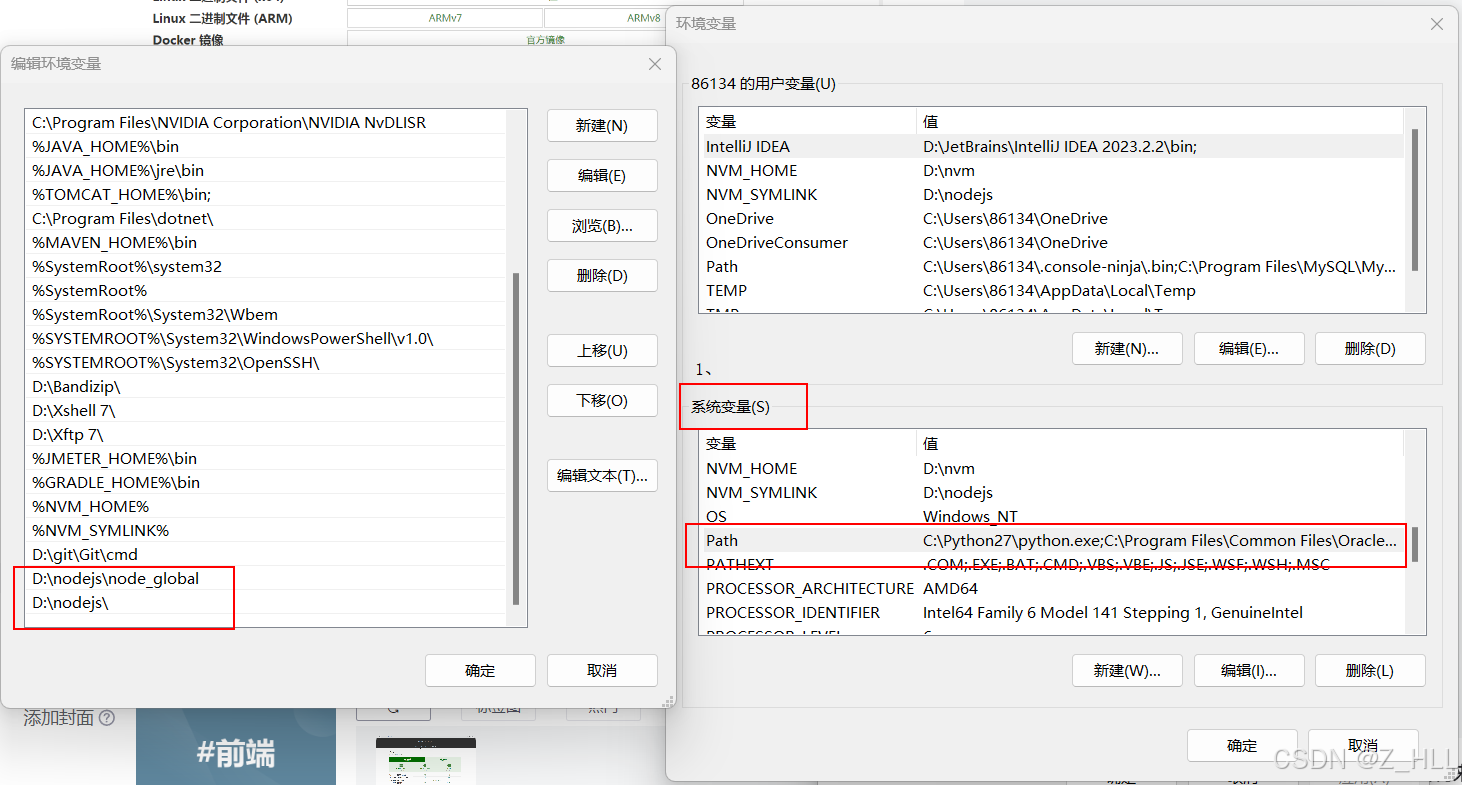Open 编辑文本(T)... text editor
The height and width of the screenshot is (785, 1462).
click(x=602, y=476)
